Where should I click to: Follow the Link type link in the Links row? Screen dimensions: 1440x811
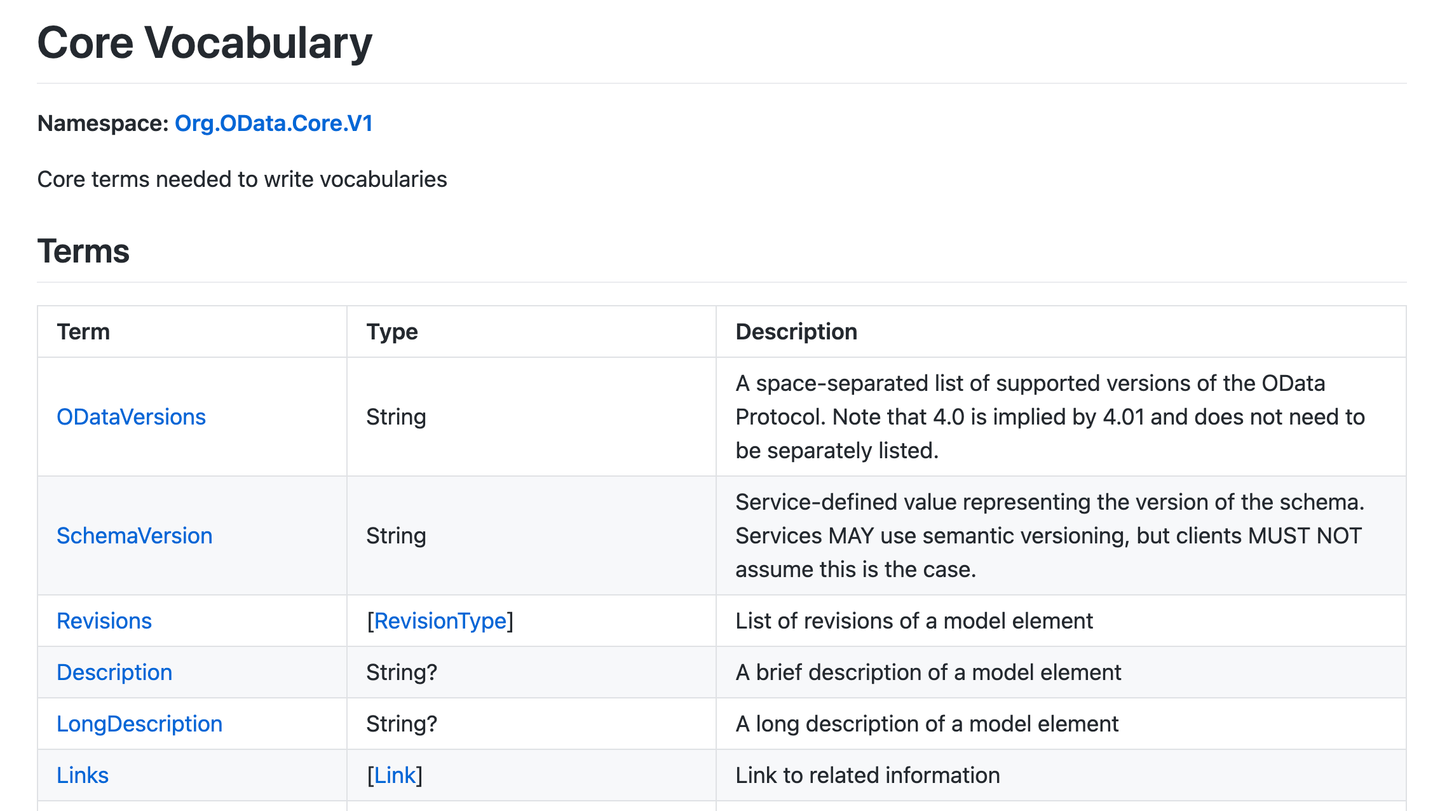[395, 775]
